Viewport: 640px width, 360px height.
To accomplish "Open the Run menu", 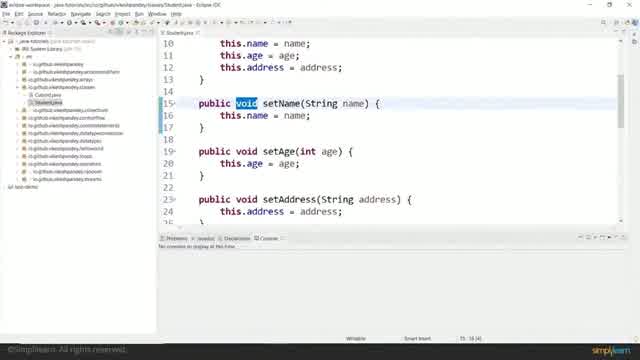I will pos(139,14).
